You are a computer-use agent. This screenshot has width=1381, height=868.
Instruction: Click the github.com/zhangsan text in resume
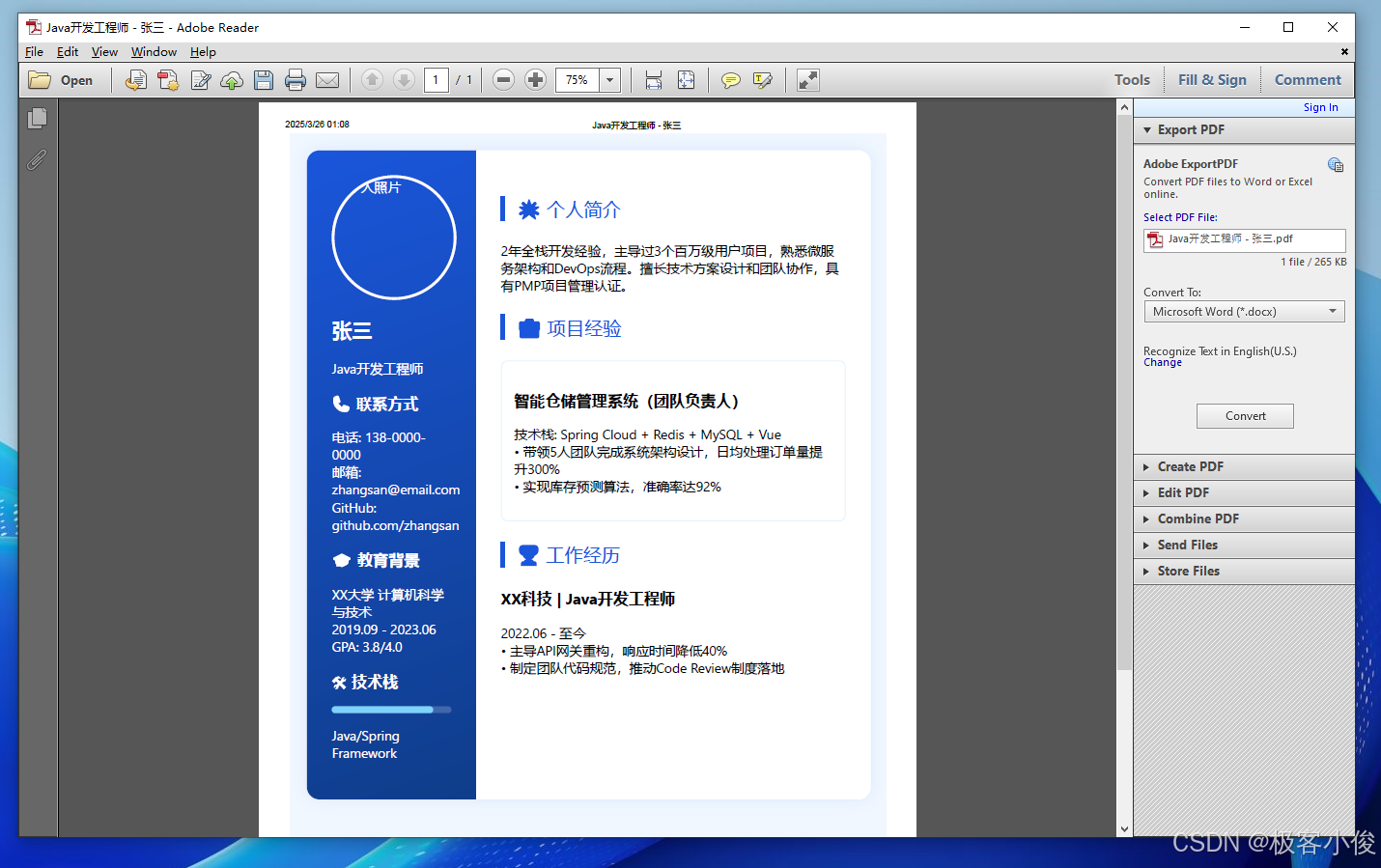(x=396, y=526)
